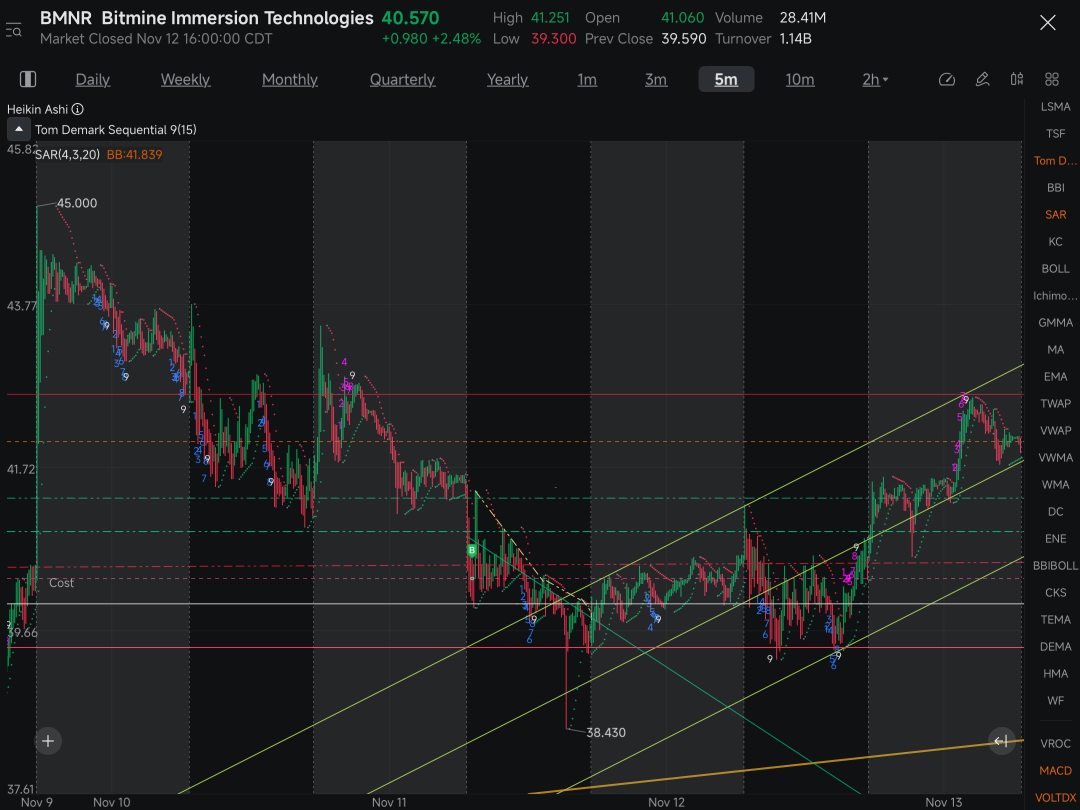1080x810 pixels.
Task: Open the speedometer gauge icon in toolbar
Action: point(947,79)
